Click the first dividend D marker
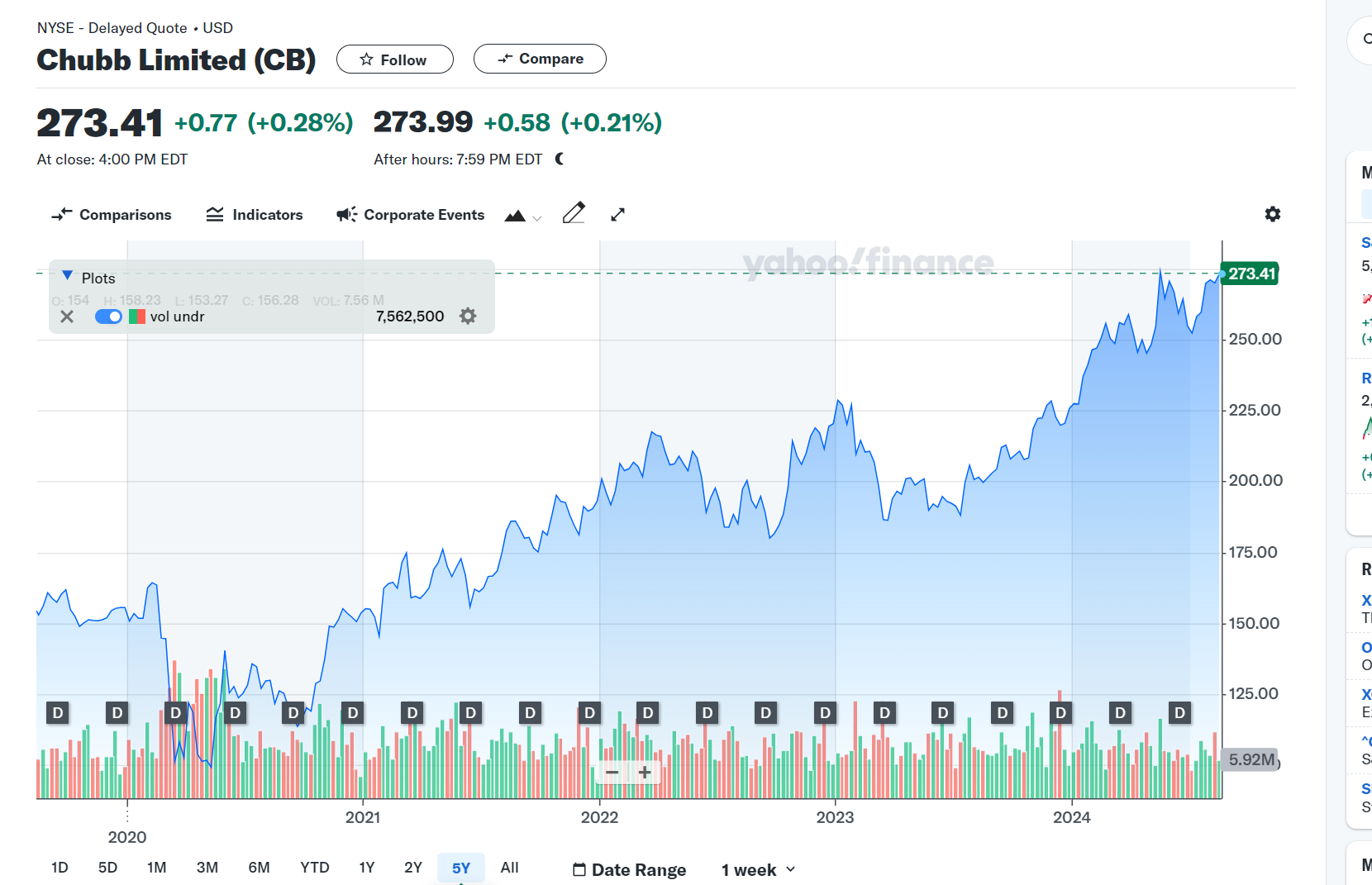 click(x=58, y=712)
